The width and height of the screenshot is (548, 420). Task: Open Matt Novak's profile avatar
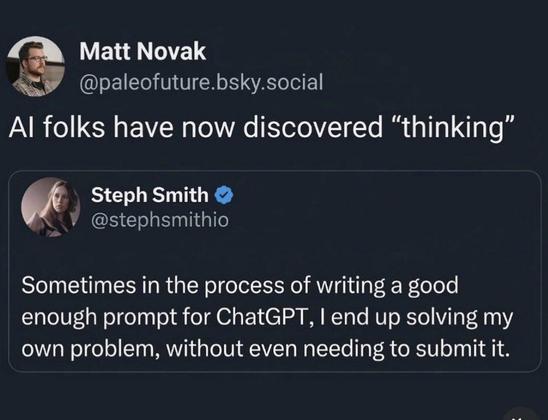click(x=36, y=66)
